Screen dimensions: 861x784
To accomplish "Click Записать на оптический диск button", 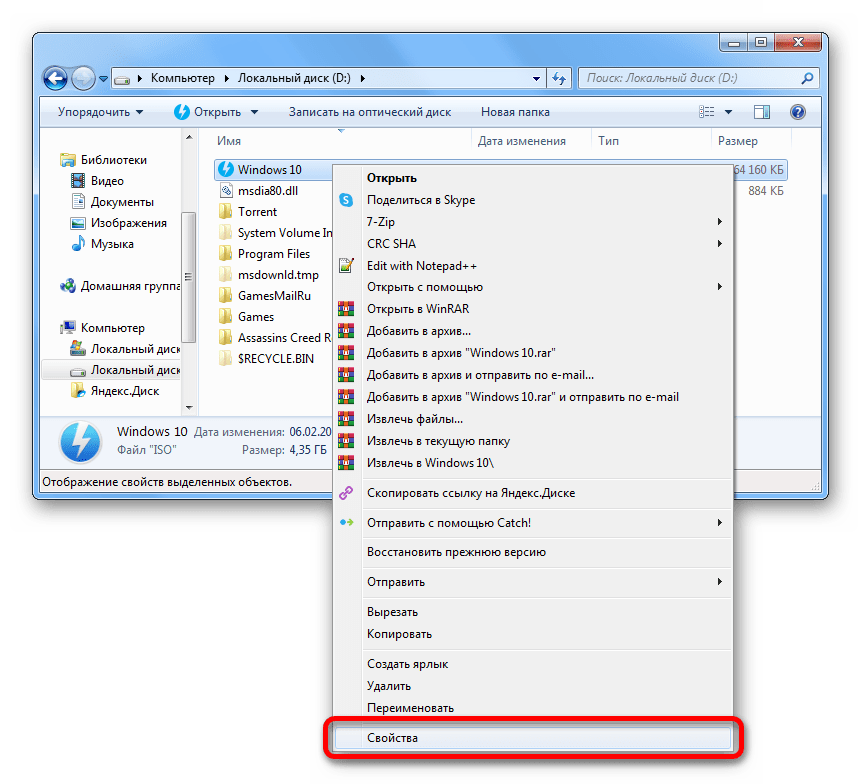I will 370,112.
